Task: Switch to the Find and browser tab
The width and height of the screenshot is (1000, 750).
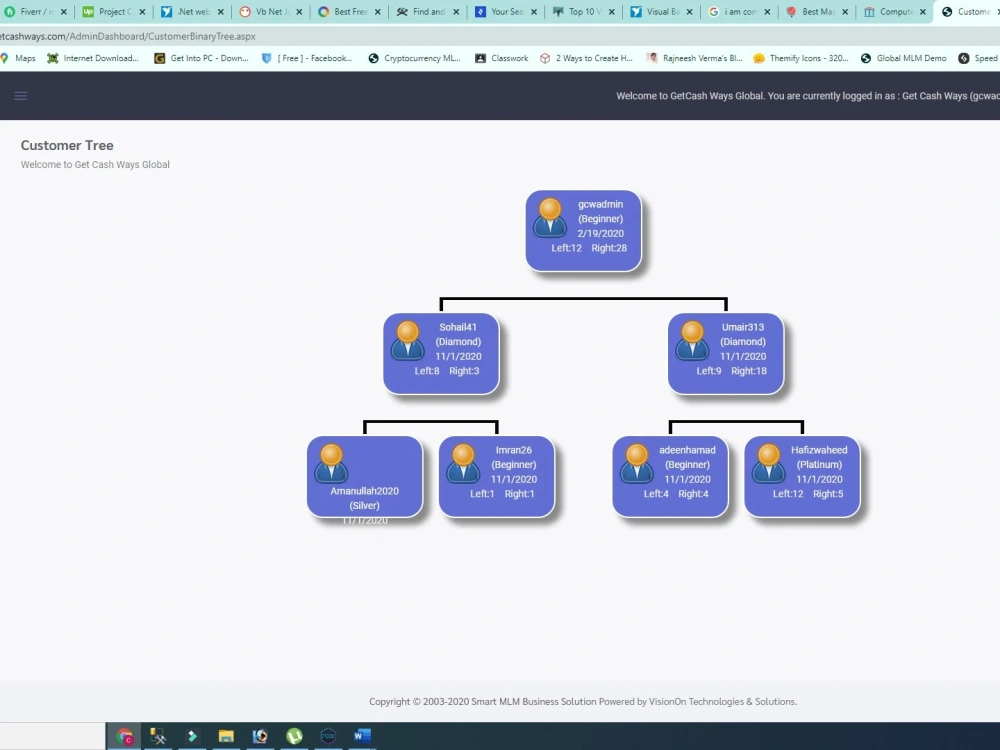Action: coord(422,11)
